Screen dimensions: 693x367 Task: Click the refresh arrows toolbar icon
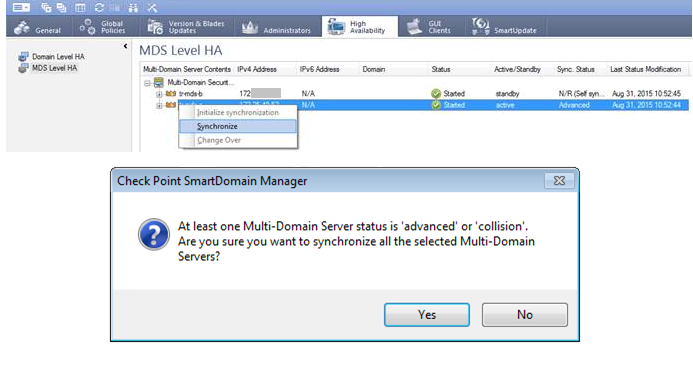click(x=99, y=8)
